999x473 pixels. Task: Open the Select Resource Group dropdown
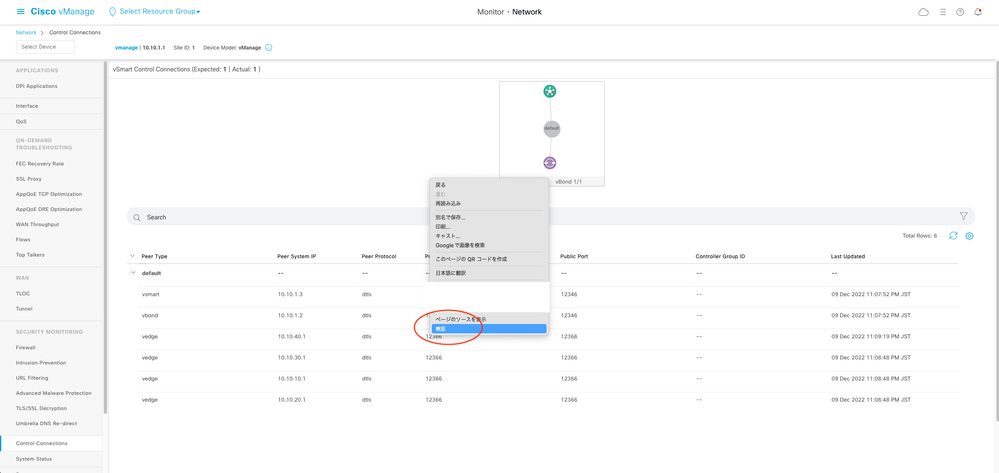[x=160, y=11]
